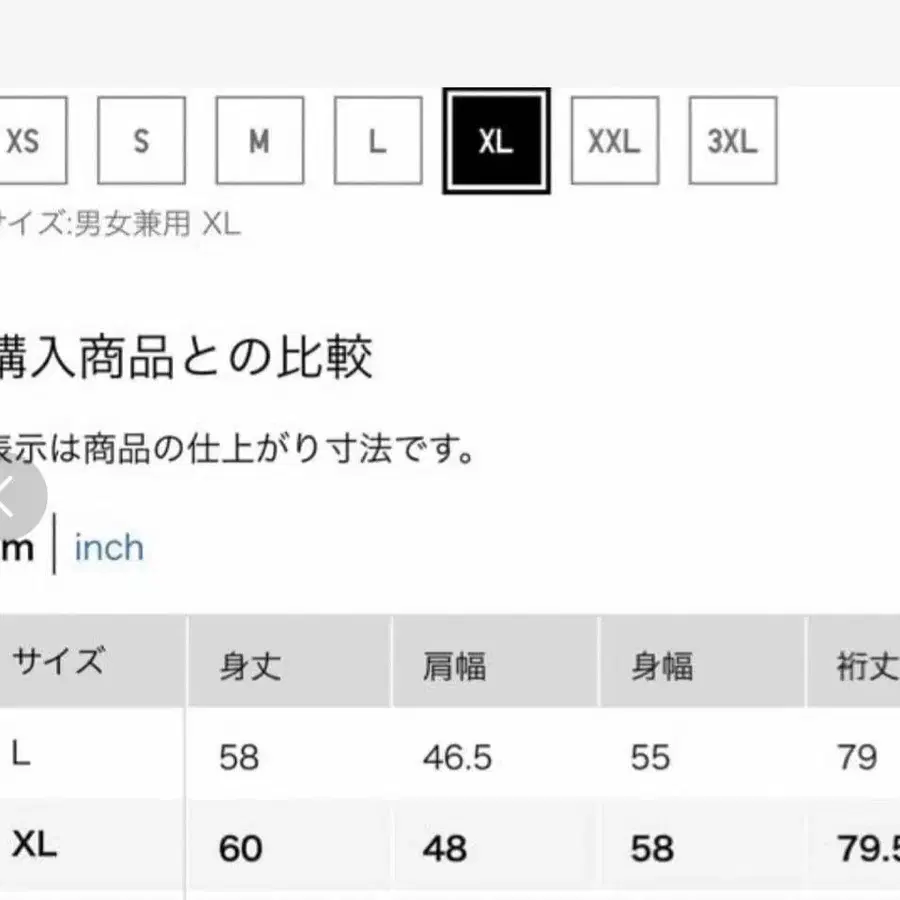Screen dimensions: 900x900
Task: Click the 桁丈 column header
Action: pyautogui.click(x=866, y=662)
